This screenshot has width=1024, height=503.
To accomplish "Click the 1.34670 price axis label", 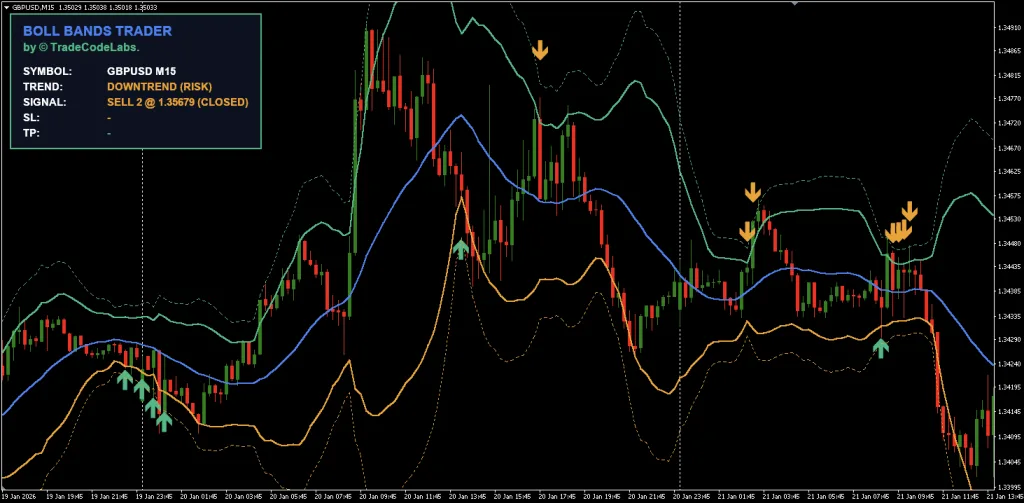I will click(1010, 147).
